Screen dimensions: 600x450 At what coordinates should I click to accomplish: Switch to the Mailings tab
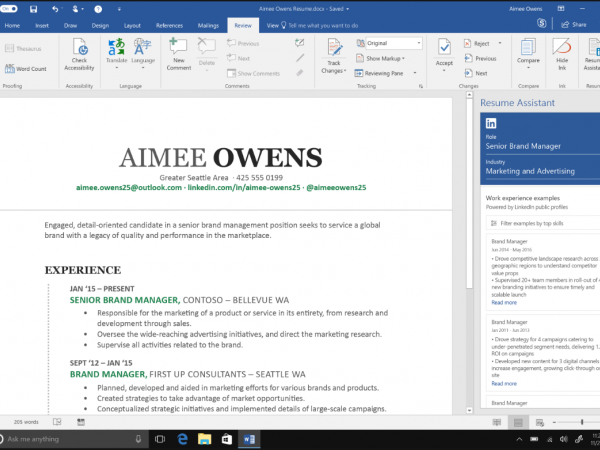(208, 26)
